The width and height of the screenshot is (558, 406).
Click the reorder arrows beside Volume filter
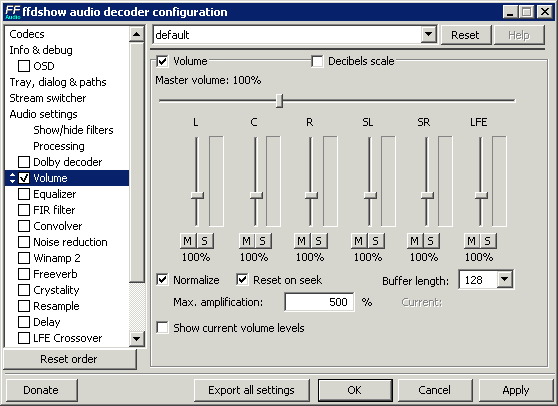tap(12, 178)
